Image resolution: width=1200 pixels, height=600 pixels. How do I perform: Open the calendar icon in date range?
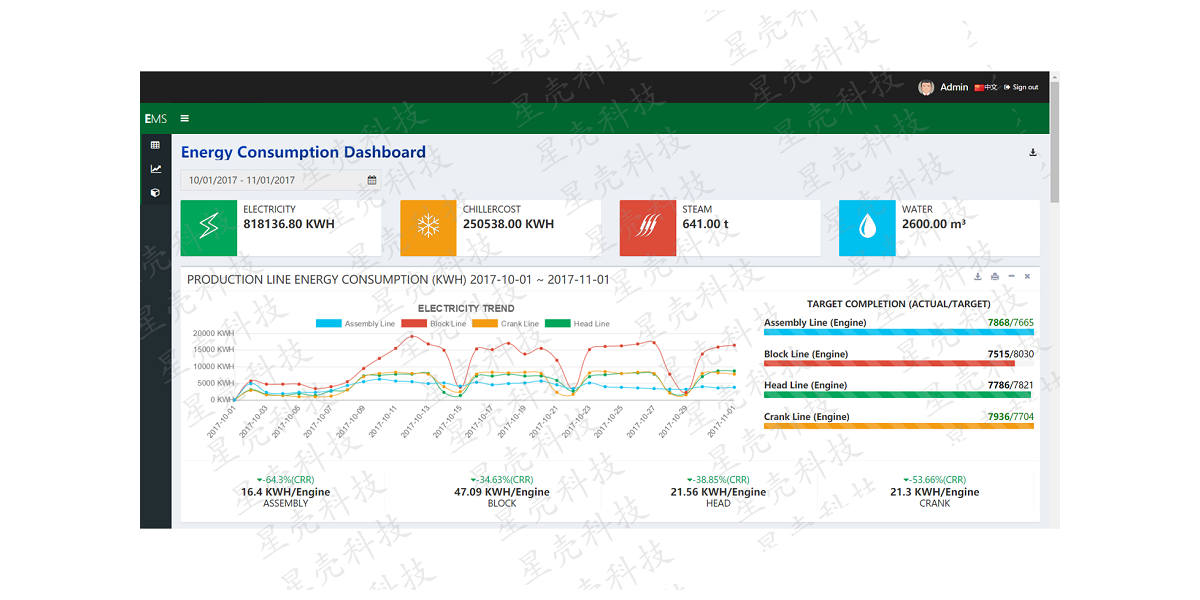pos(372,180)
